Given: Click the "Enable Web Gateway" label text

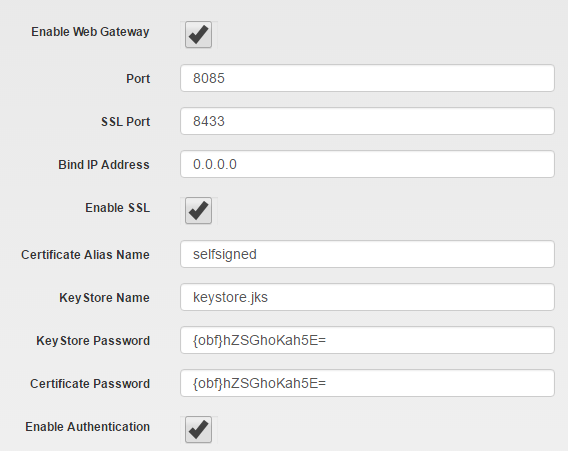Looking at the screenshot, I should click(x=90, y=32).
